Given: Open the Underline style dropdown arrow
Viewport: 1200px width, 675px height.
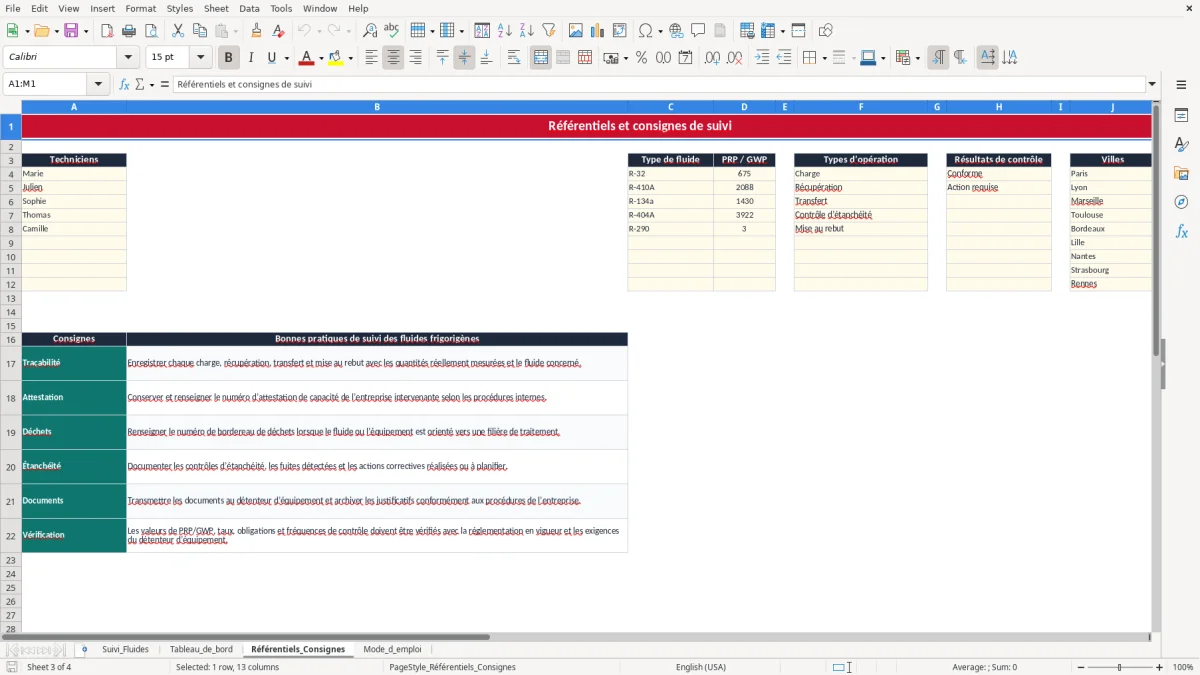Looking at the screenshot, I should [x=286, y=58].
